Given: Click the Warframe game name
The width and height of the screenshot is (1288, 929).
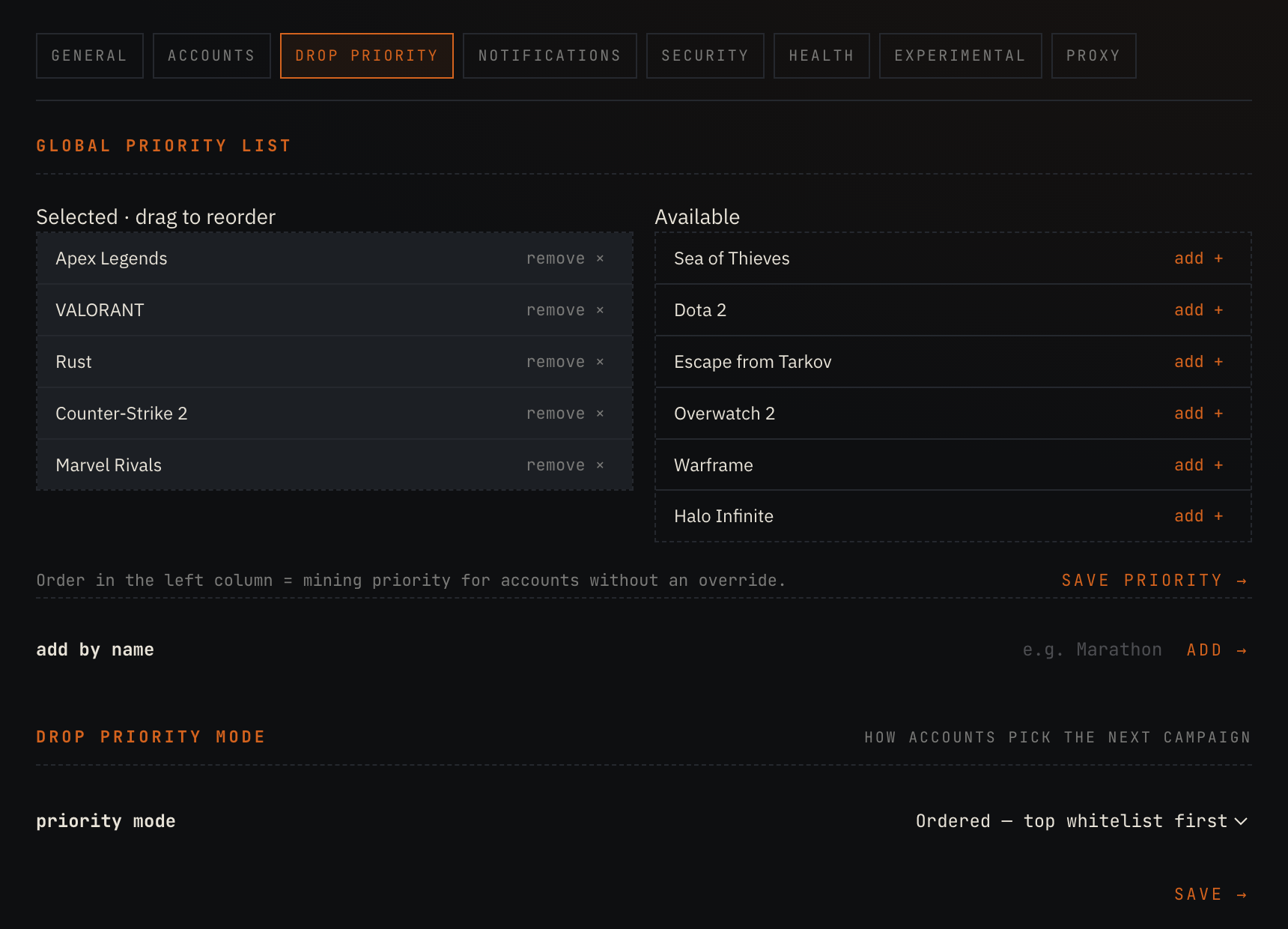Looking at the screenshot, I should pos(714,465).
